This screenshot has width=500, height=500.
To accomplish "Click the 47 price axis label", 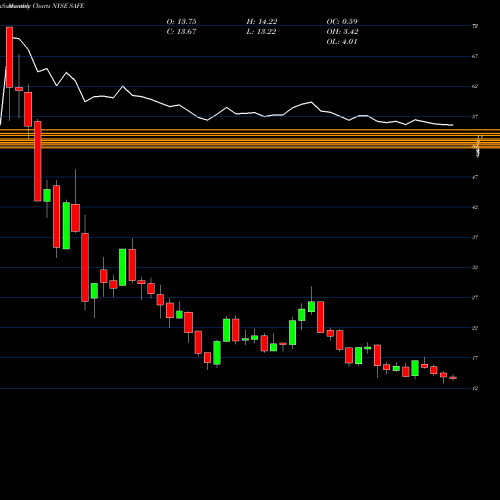I will (x=475, y=177).
